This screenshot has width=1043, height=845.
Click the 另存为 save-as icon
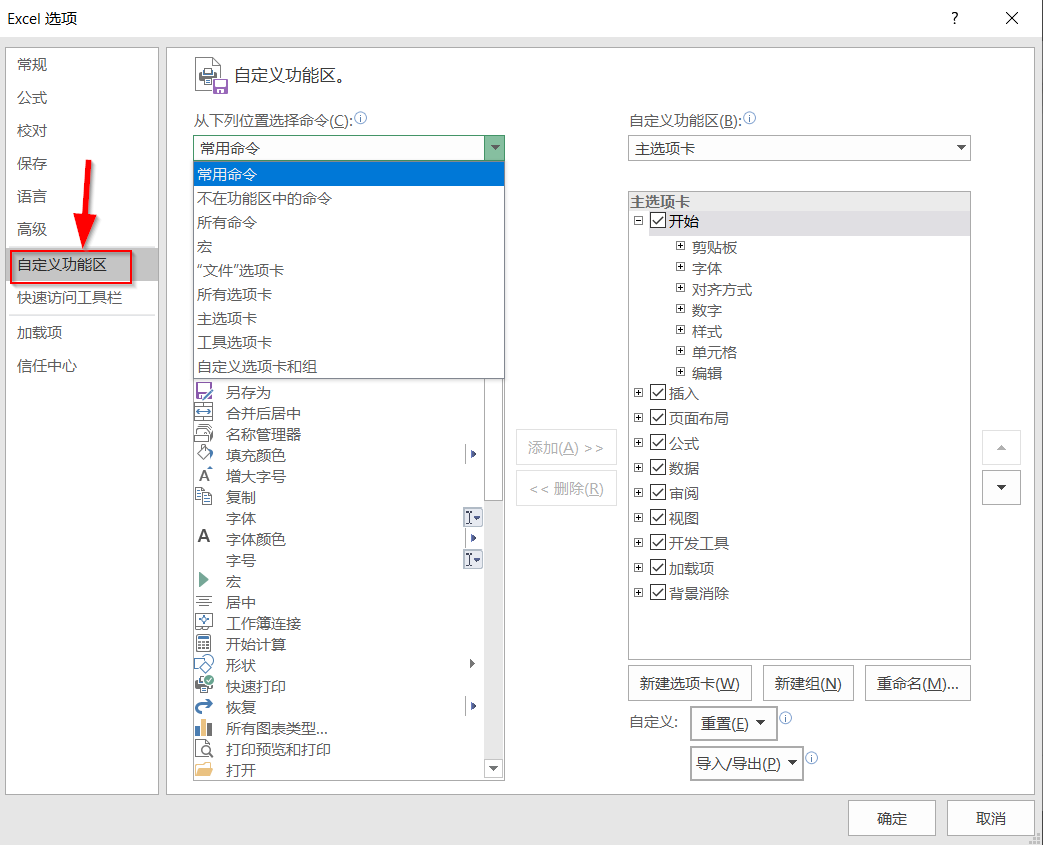pyautogui.click(x=204, y=391)
